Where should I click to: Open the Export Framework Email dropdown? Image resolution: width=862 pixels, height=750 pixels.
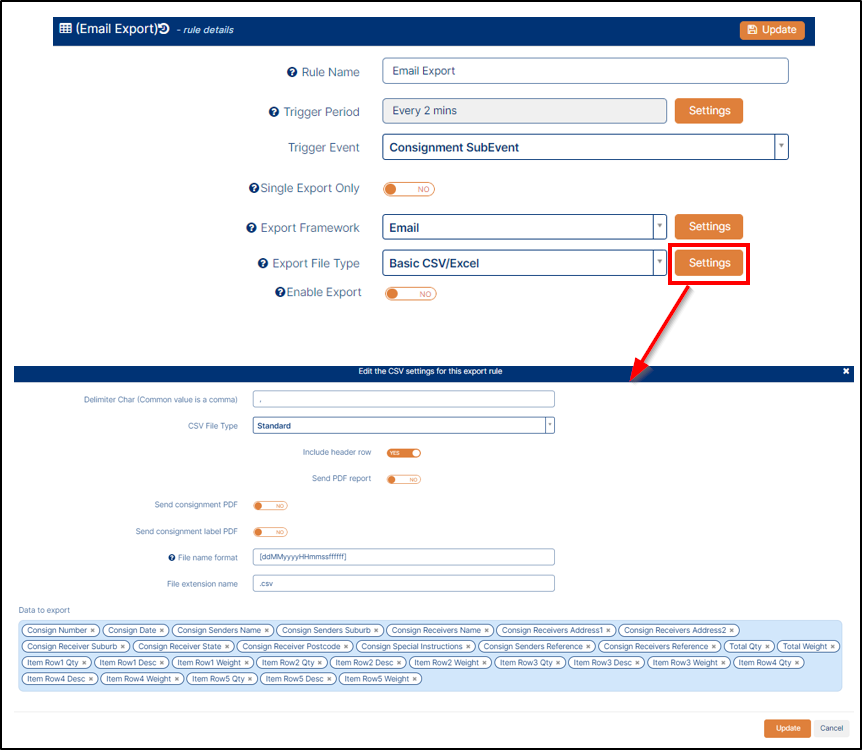pyautogui.click(x=524, y=227)
